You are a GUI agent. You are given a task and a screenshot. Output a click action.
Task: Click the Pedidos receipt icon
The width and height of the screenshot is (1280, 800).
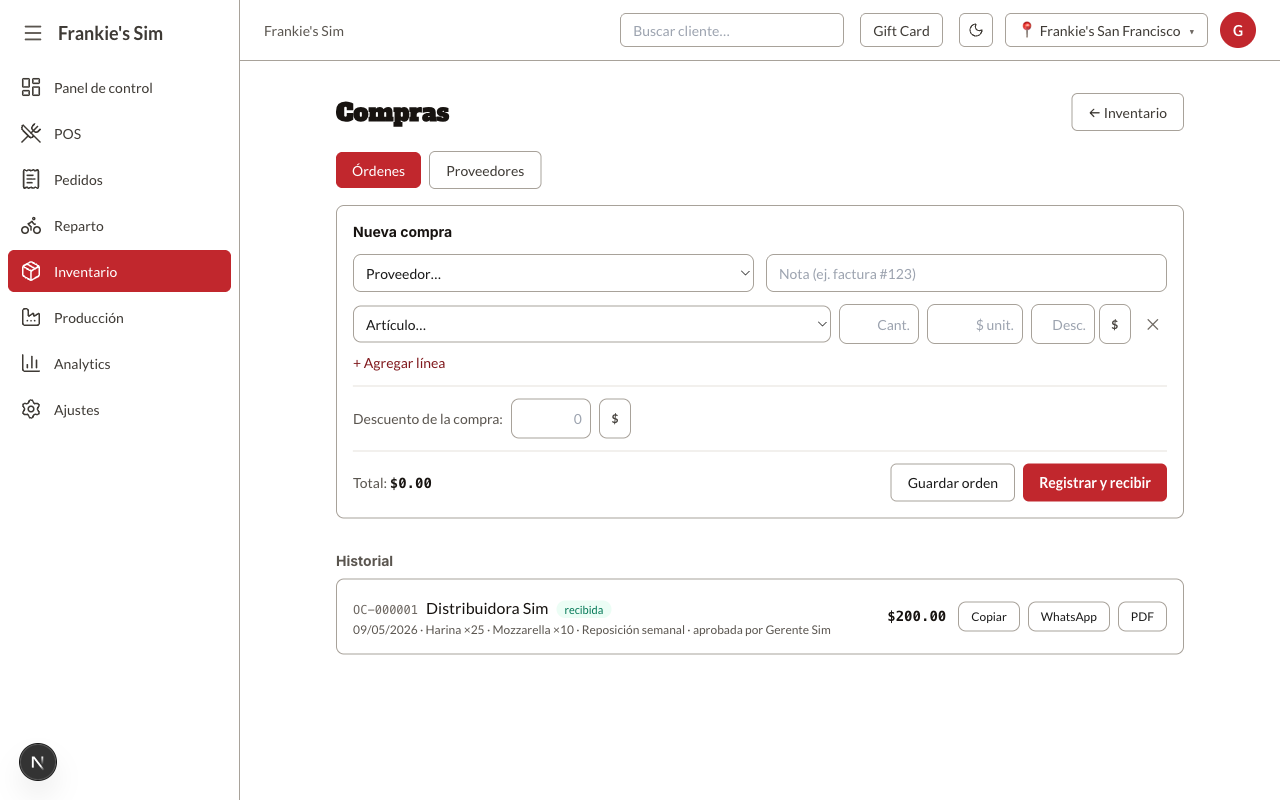pos(31,180)
